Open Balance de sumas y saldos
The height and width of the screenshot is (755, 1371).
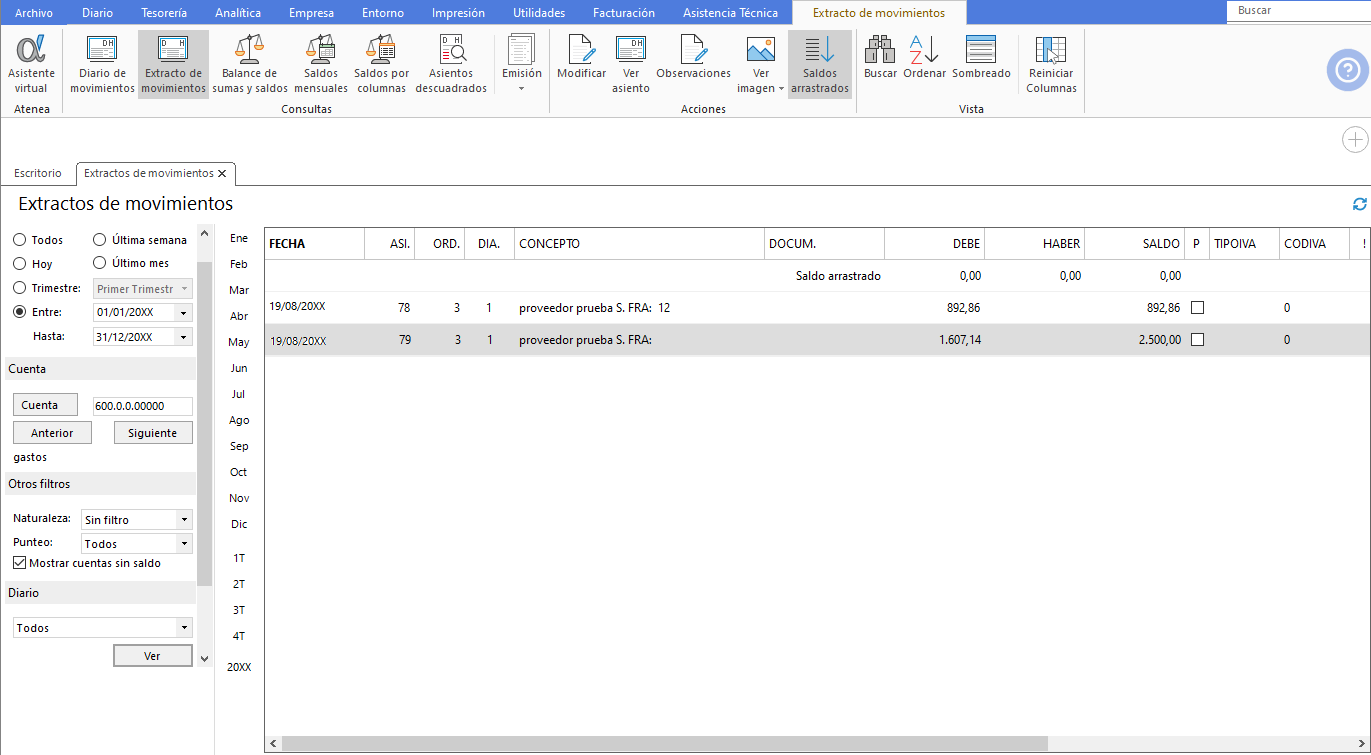pos(250,64)
